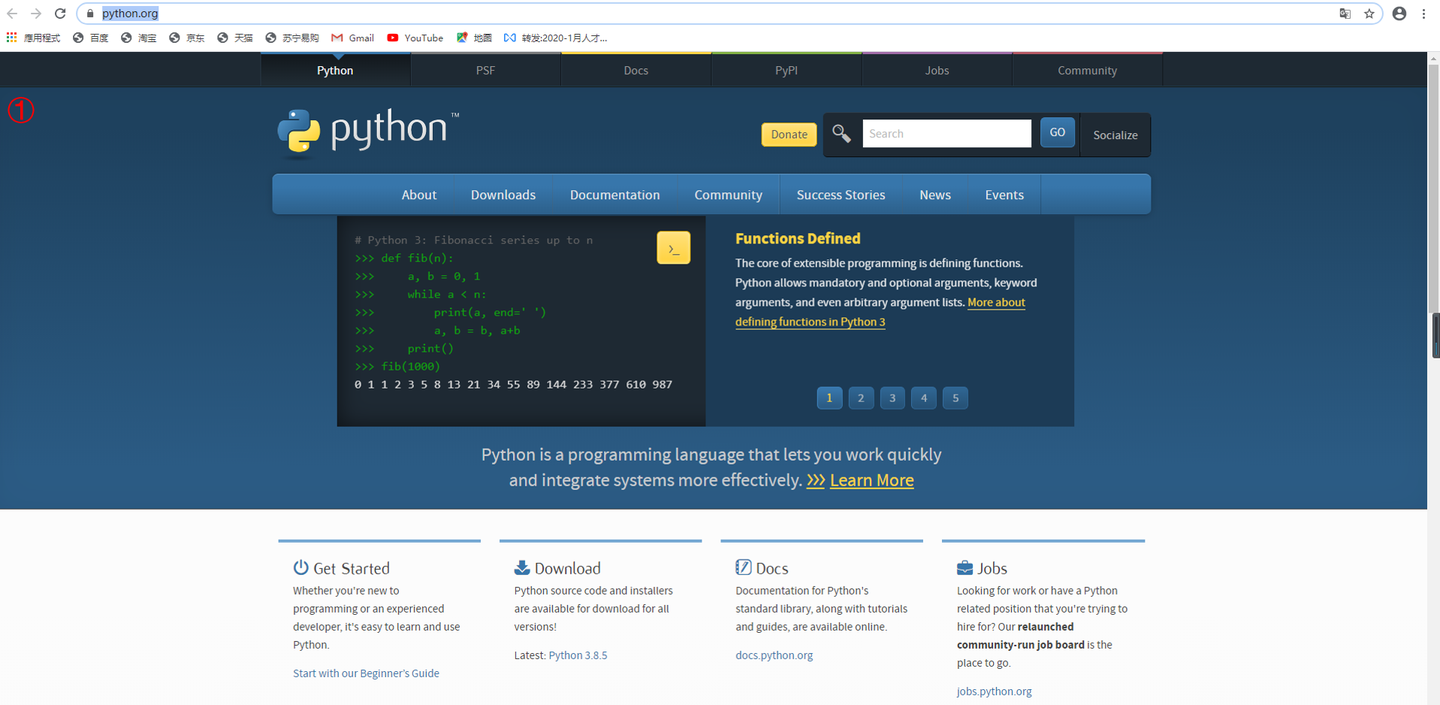Show slide 4 of the code carousel
1440x705 pixels.
pos(924,398)
